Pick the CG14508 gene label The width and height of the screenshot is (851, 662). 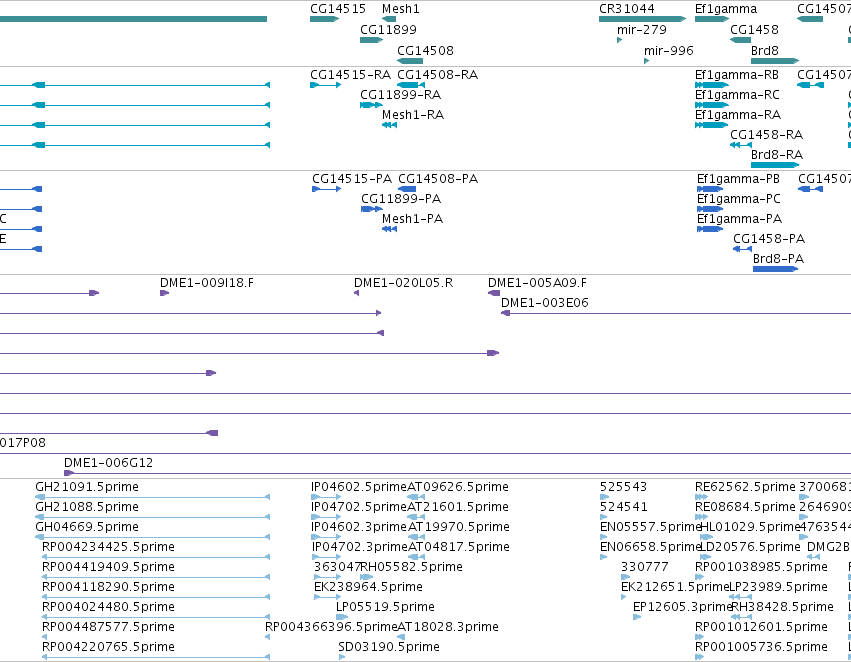click(425, 50)
